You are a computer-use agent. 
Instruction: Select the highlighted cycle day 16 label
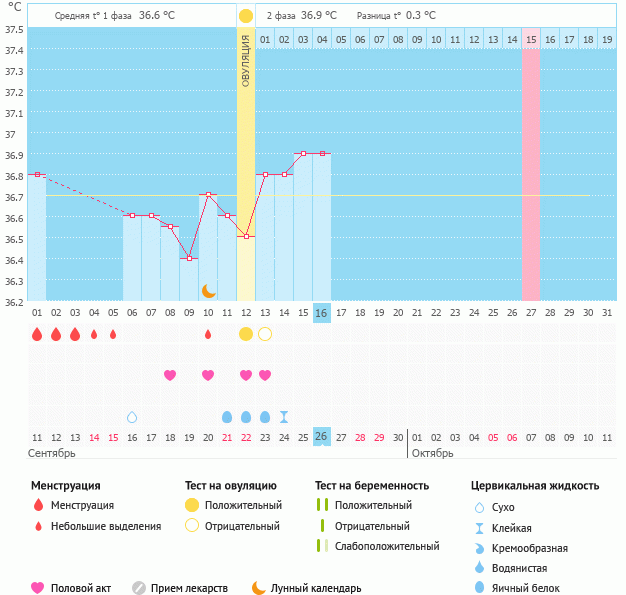click(321, 313)
